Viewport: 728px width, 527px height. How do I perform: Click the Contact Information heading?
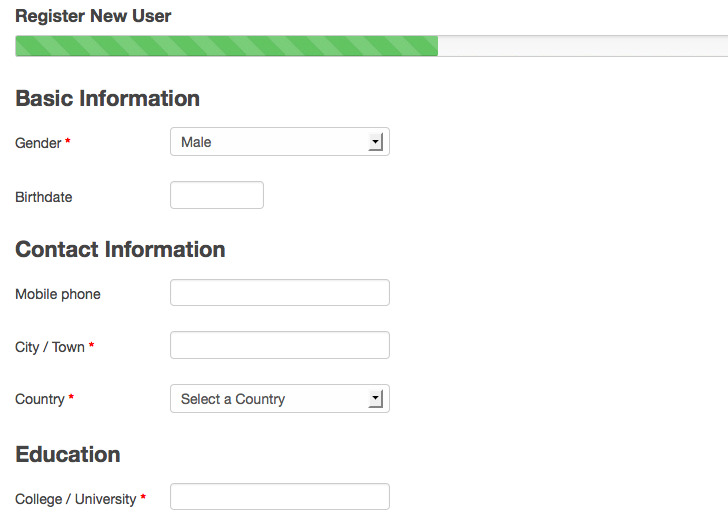tap(120, 249)
